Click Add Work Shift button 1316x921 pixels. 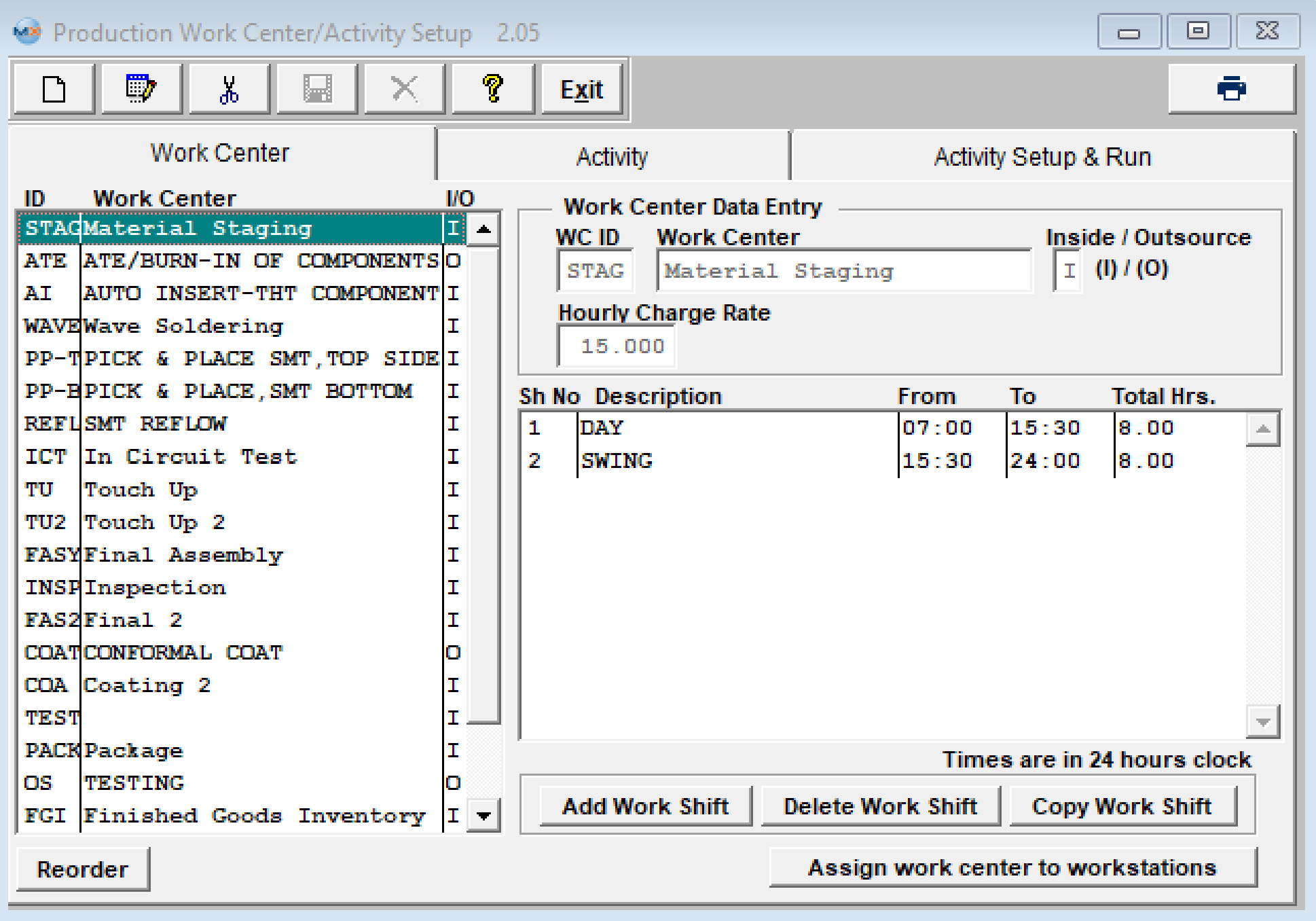(x=645, y=806)
